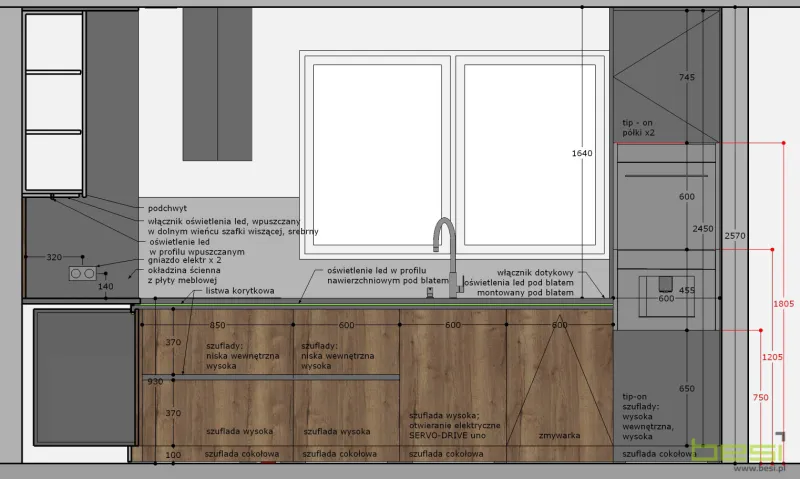Viewport: 800px width, 479px height.
Task: Select the 2450 height dimension
Action: 703,229
